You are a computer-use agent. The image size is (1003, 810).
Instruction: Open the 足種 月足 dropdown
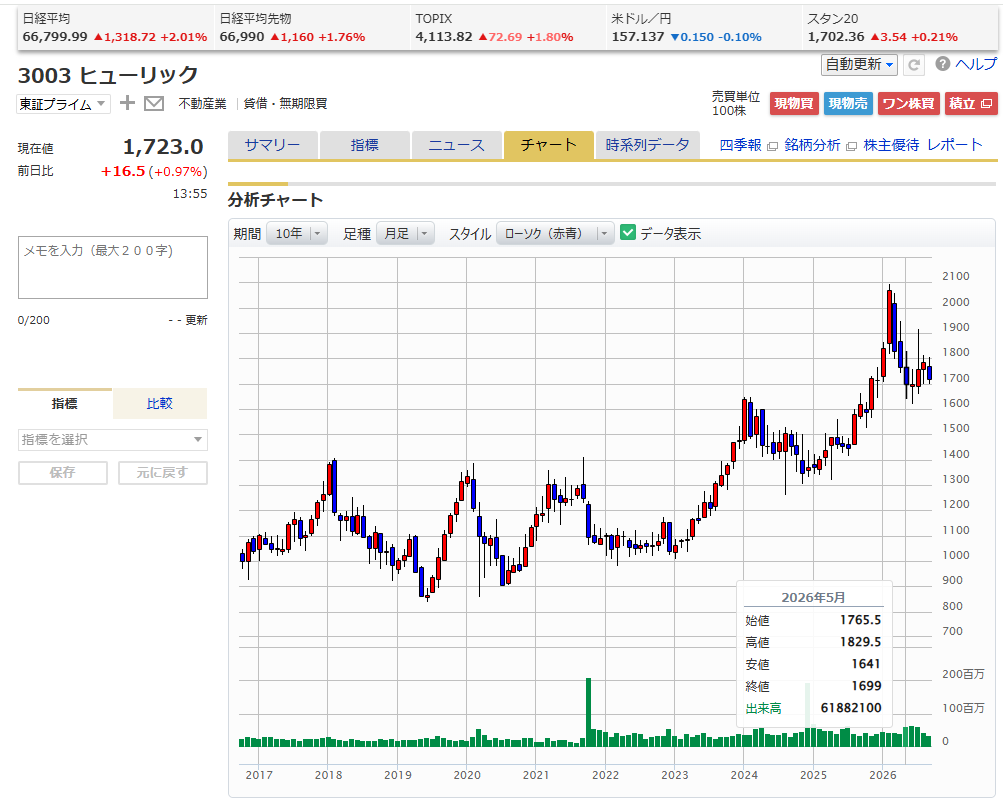(x=406, y=234)
